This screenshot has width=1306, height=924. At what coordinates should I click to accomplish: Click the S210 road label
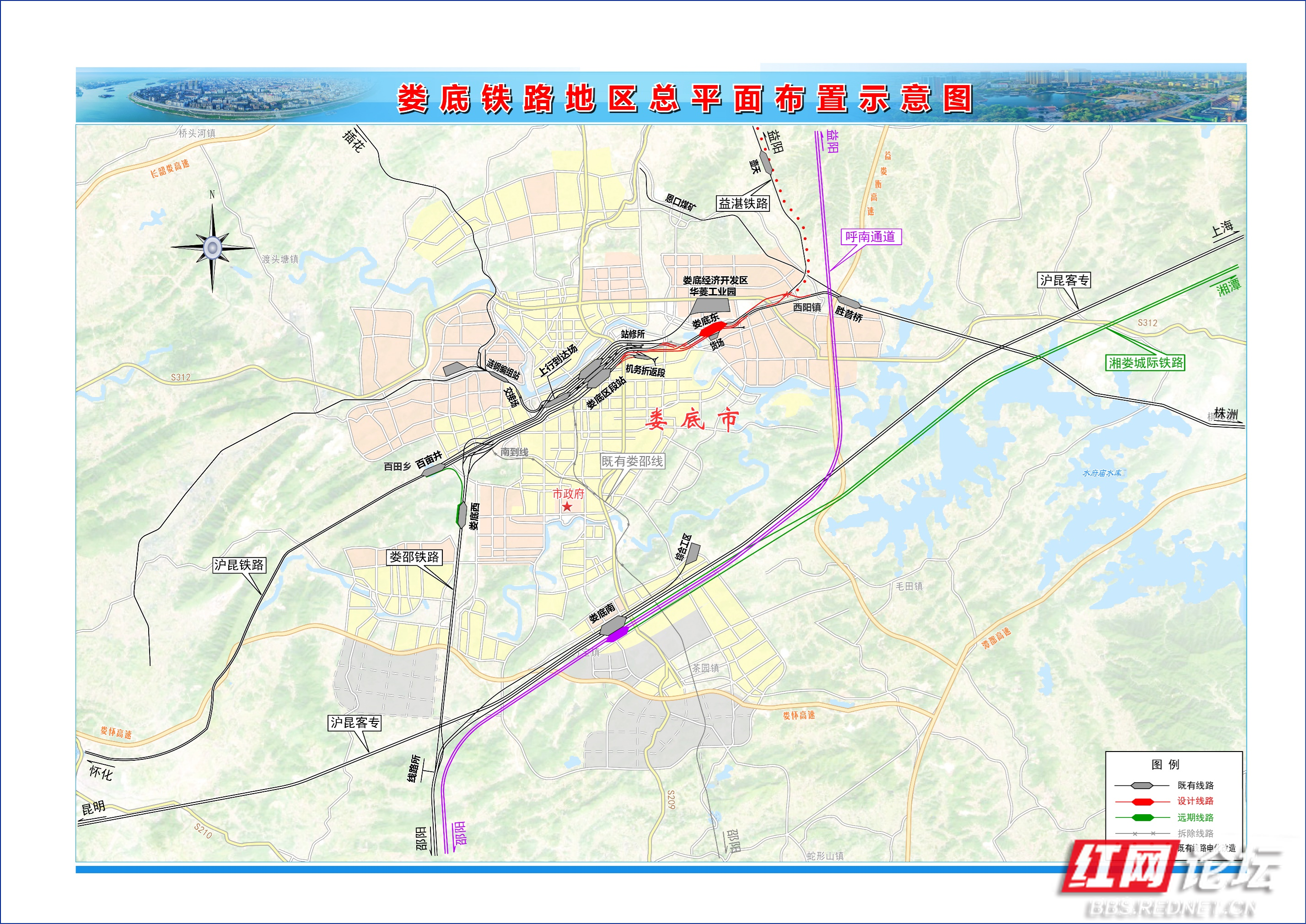click(x=203, y=831)
